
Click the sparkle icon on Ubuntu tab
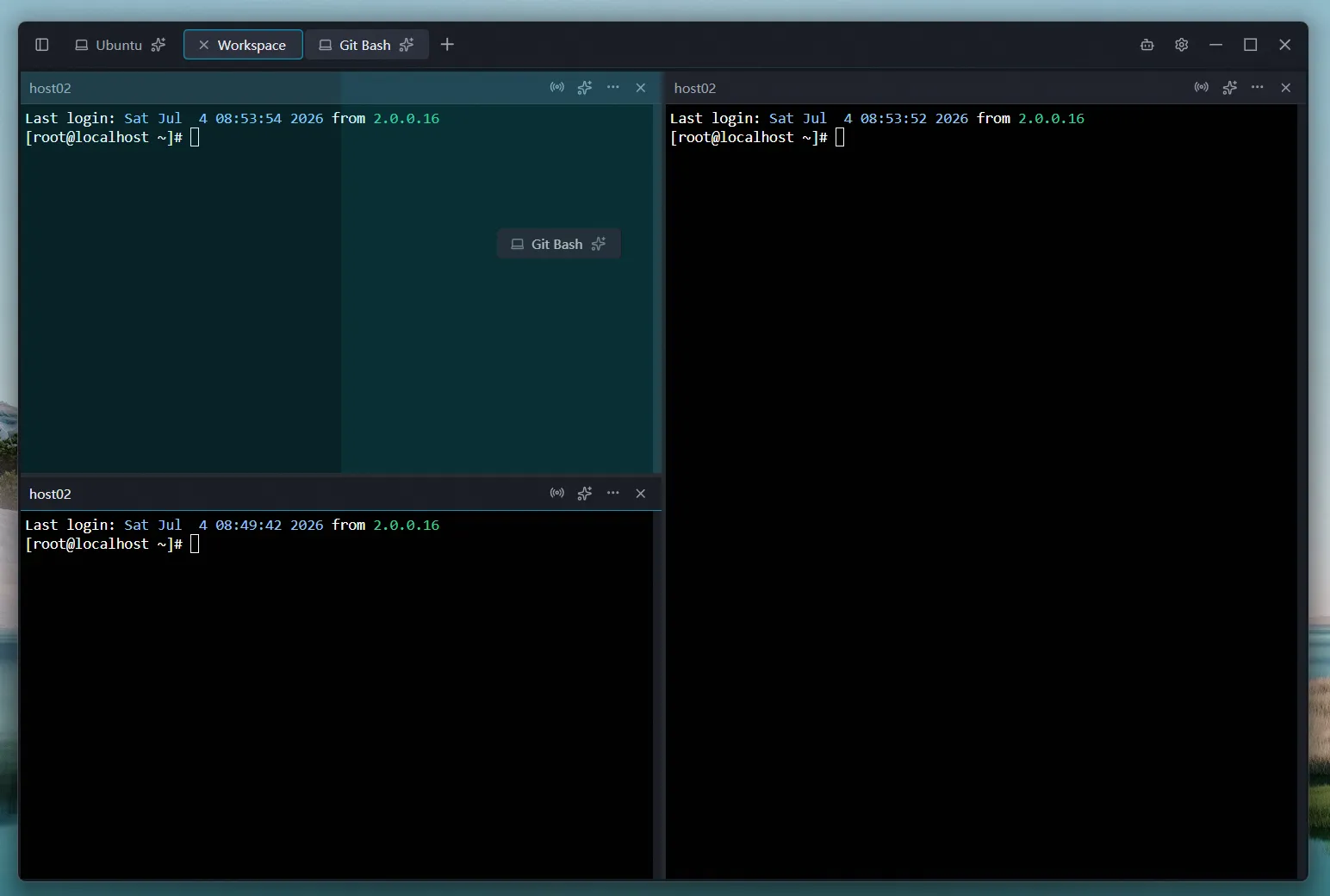[x=158, y=45]
